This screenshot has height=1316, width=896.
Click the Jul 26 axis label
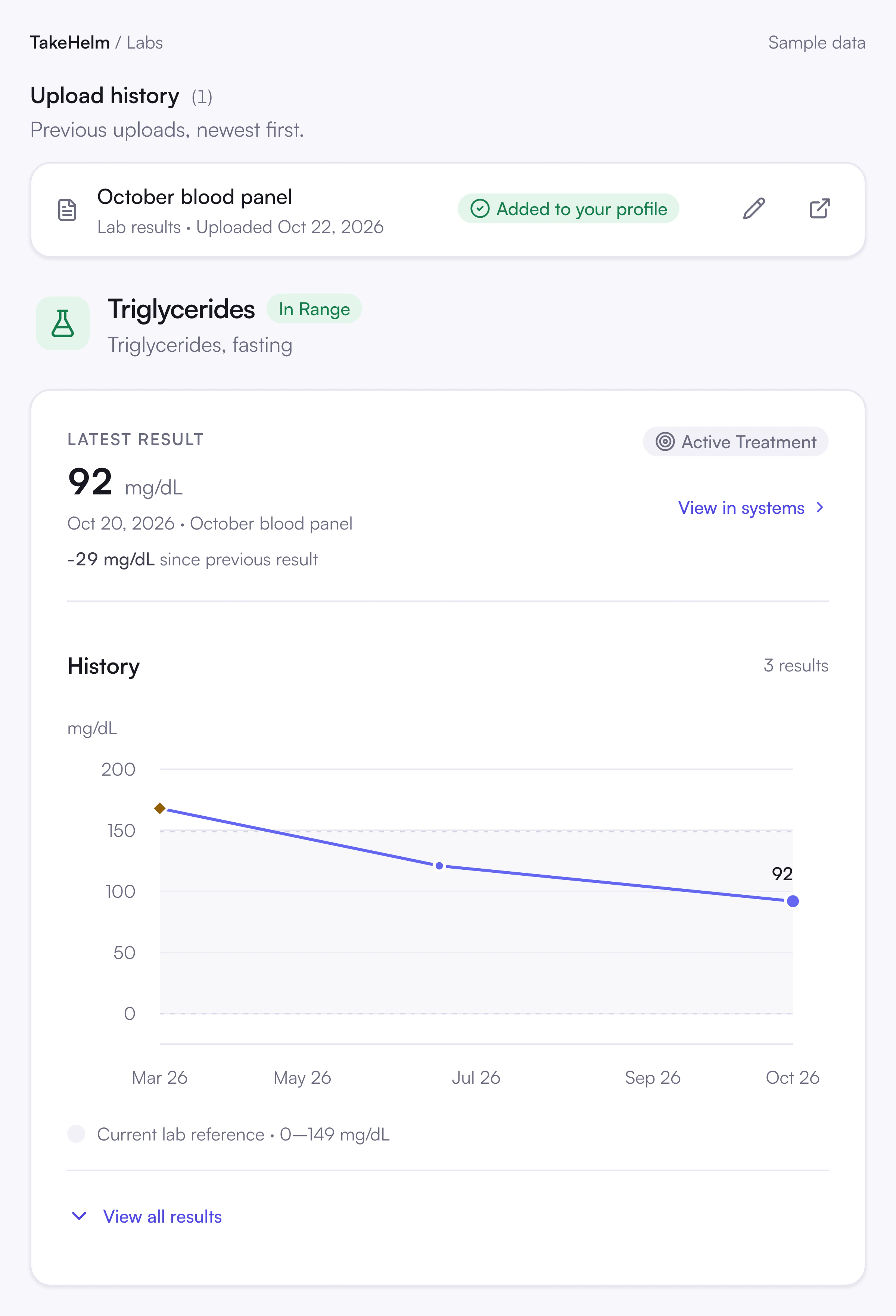pyautogui.click(x=476, y=1078)
